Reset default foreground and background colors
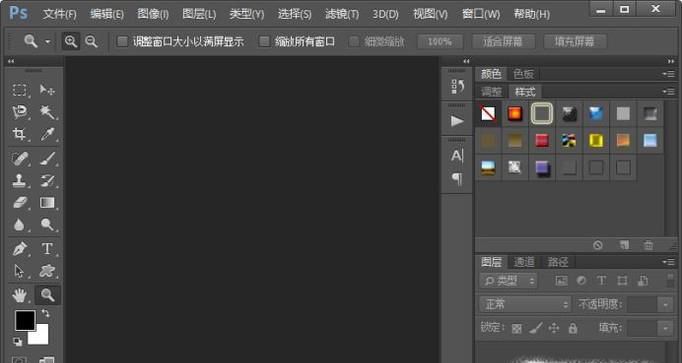This screenshot has height=363, width=682. [17, 342]
